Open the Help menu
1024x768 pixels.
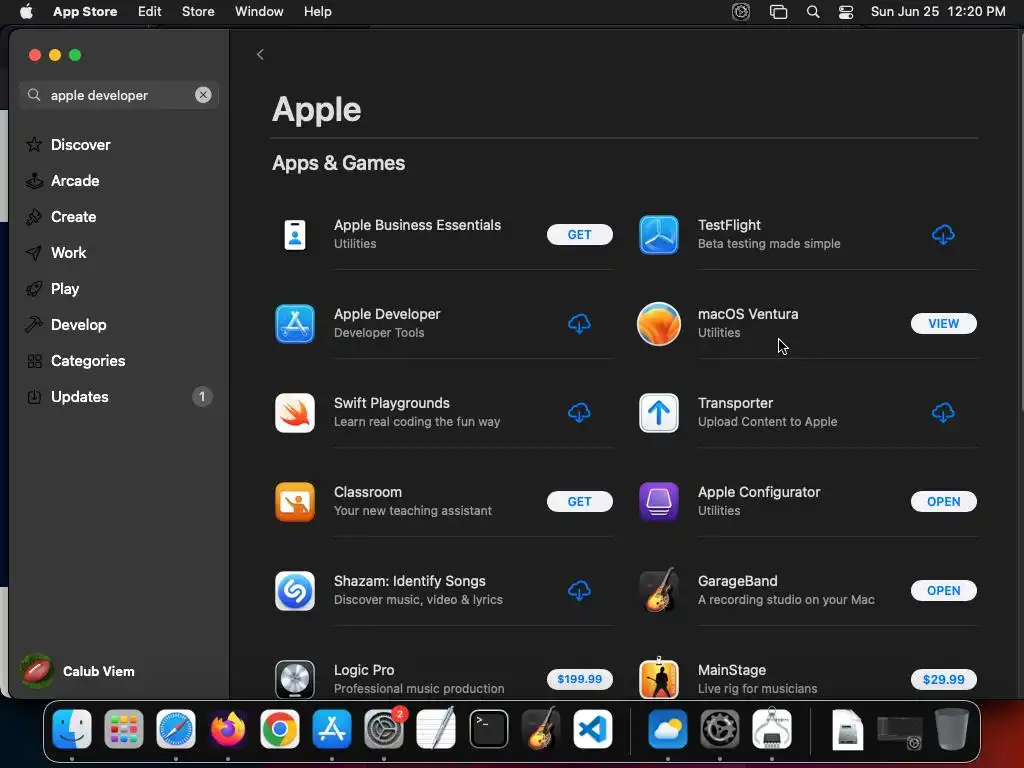point(317,12)
